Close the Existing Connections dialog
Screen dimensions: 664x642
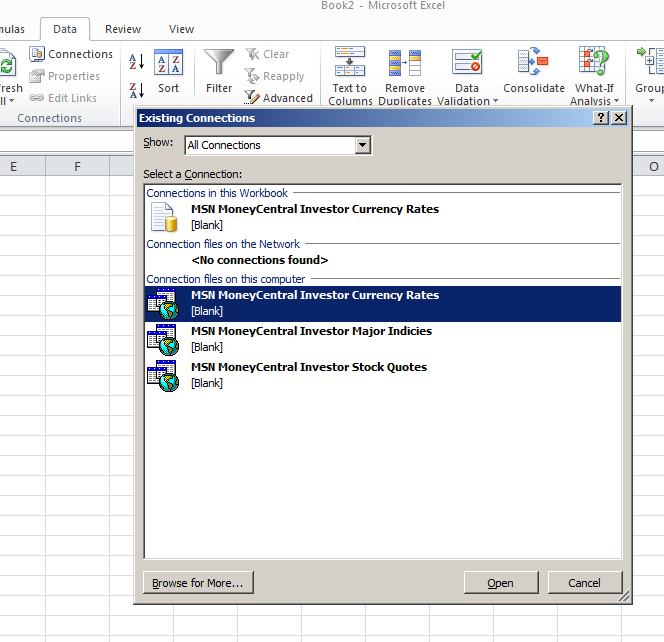[x=619, y=118]
